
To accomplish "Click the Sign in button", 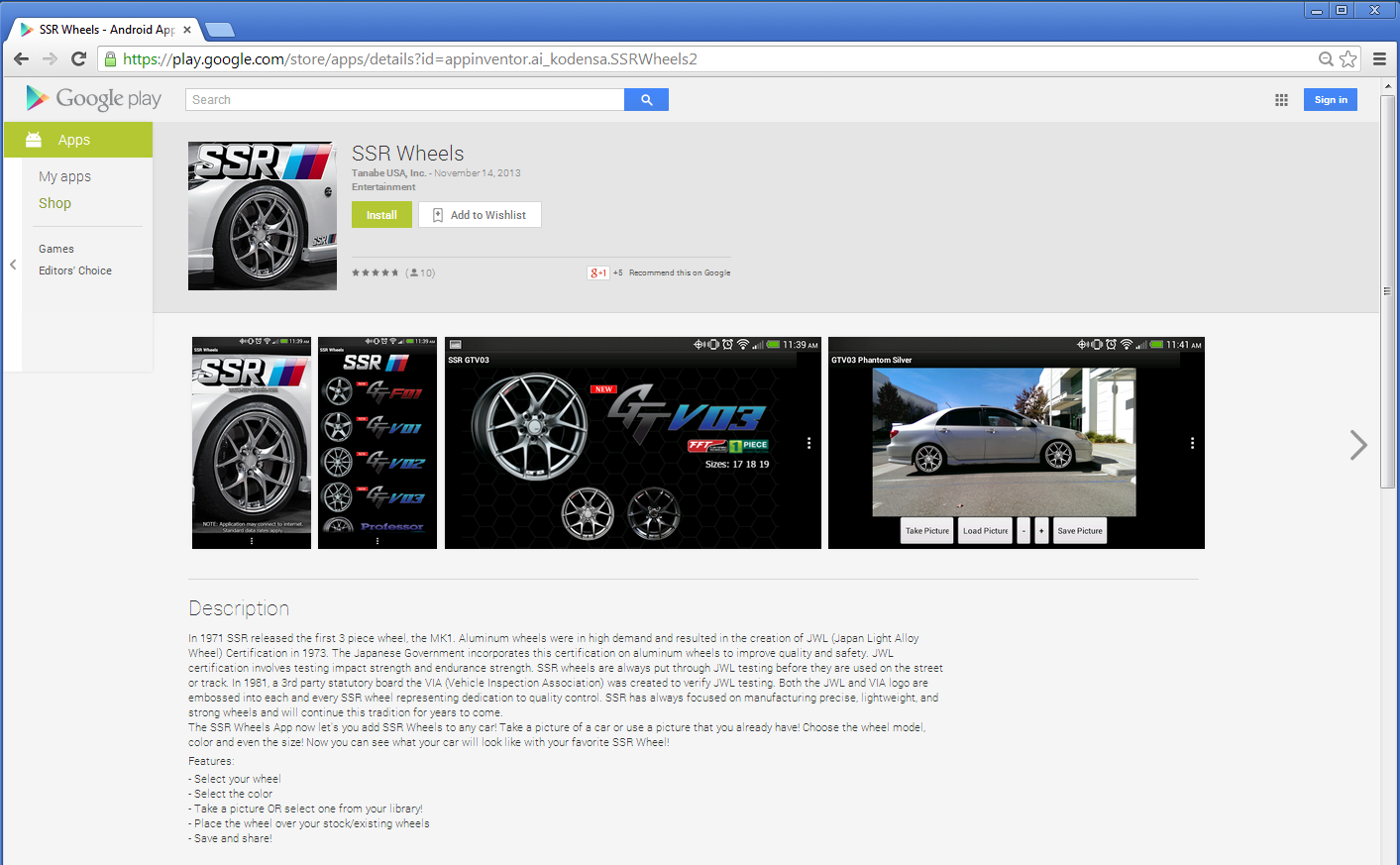I will [x=1330, y=100].
